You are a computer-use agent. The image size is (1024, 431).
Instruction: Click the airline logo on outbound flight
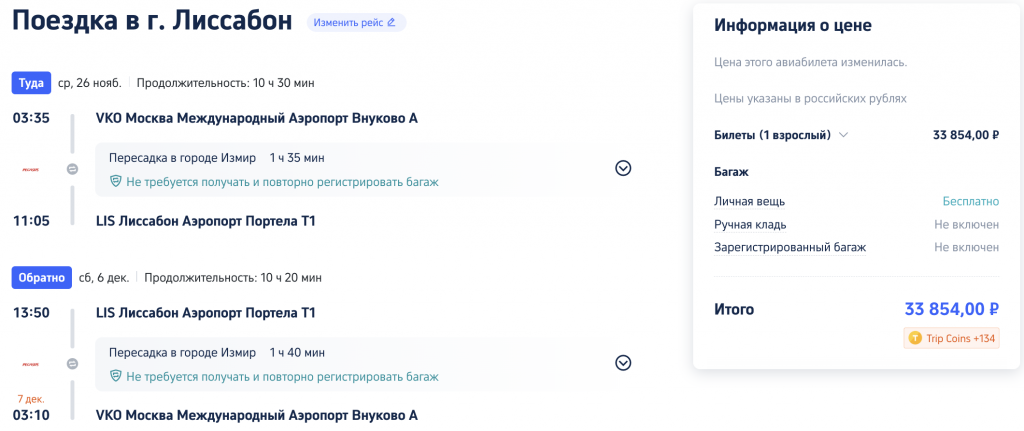tap(31, 169)
